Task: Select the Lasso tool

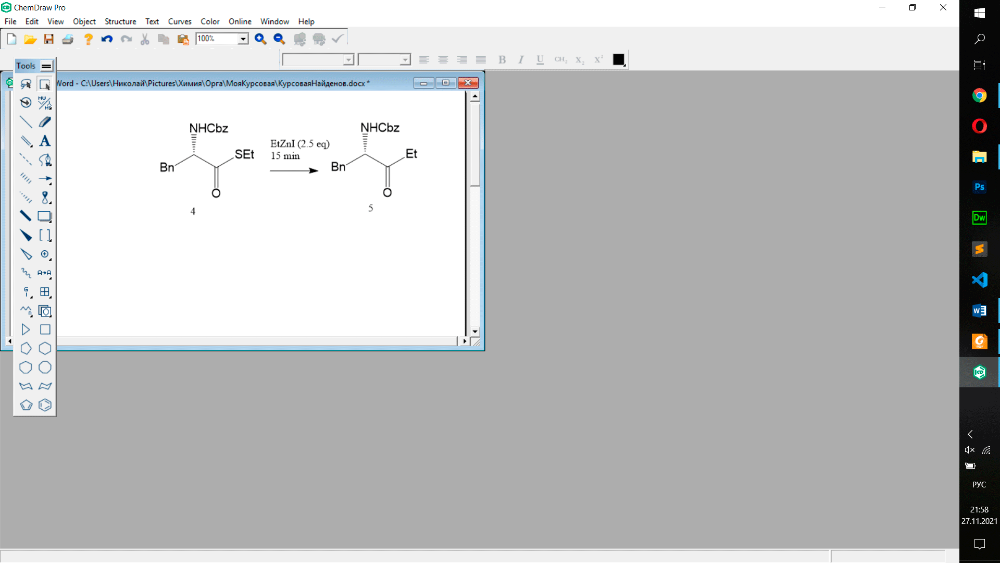Action: pos(26,84)
